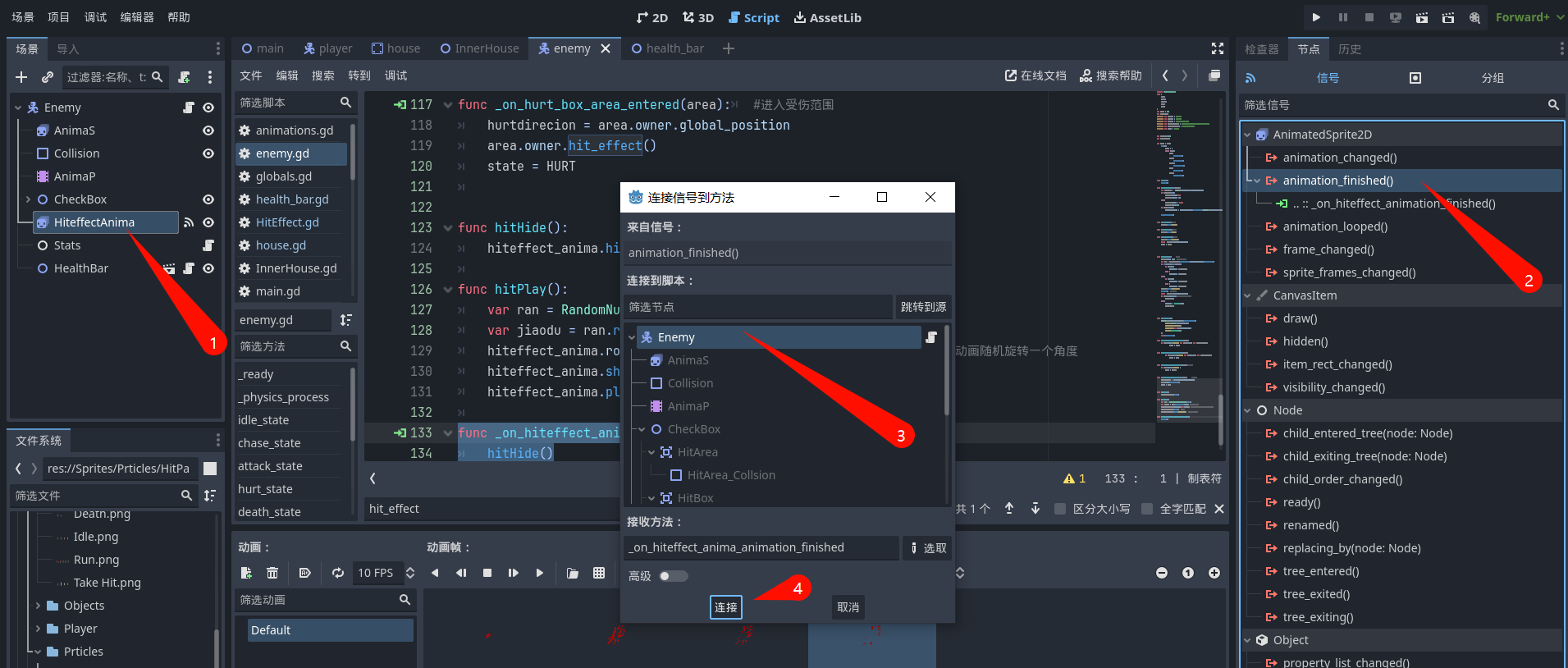The height and width of the screenshot is (668, 1568).
Task: Zoom out frames view
Action: click(x=1162, y=573)
